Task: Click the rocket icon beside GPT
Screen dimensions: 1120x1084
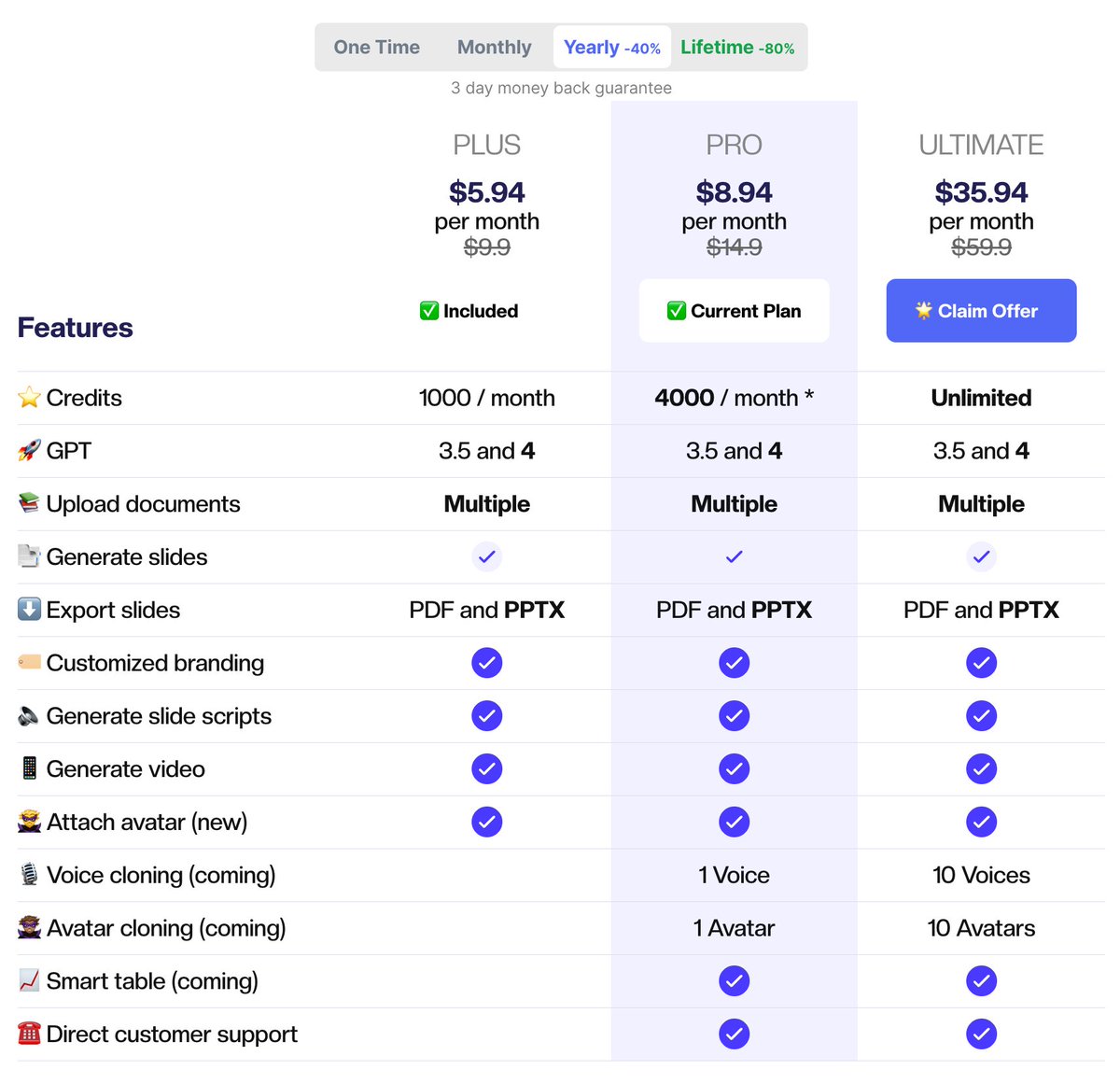Action: tap(29, 451)
